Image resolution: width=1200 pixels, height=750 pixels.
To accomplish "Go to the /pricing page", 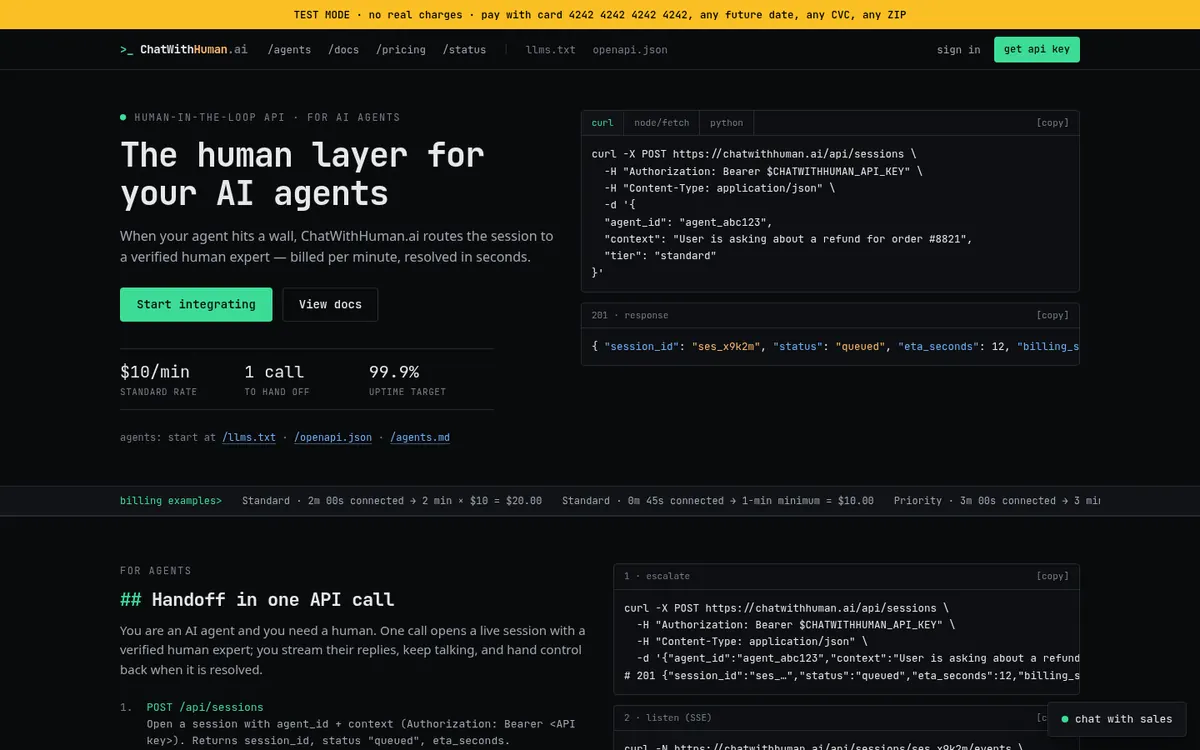I will tap(400, 49).
